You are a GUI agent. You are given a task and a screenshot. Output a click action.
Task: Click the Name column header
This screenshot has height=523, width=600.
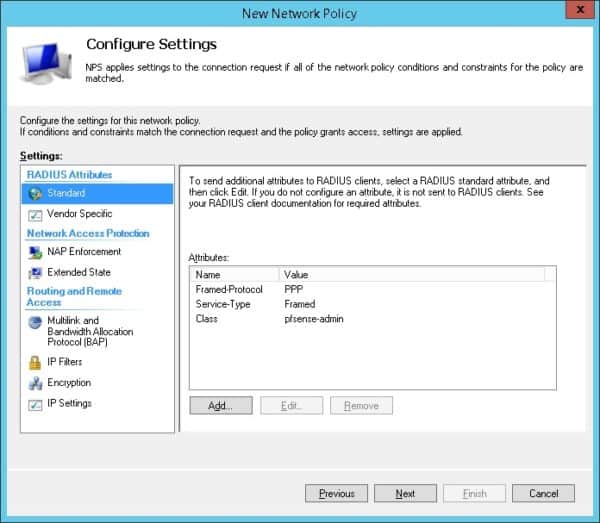point(235,274)
